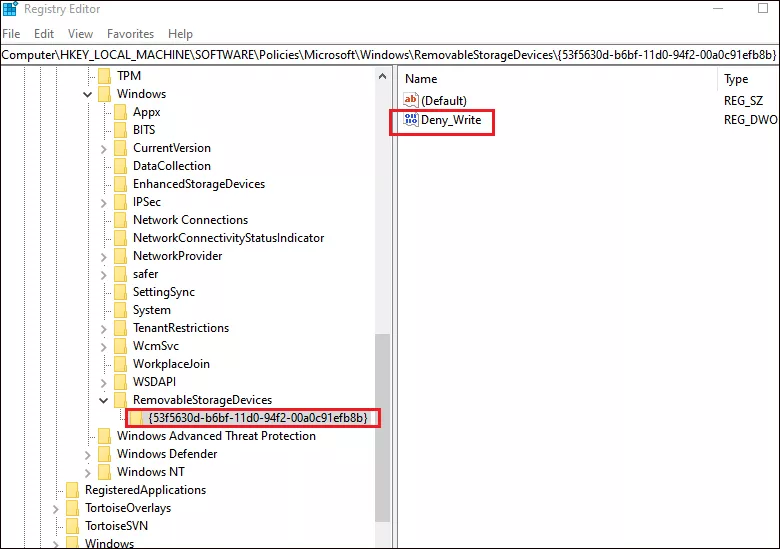Open the Favorites menu
The image size is (780, 549).
pos(130,34)
